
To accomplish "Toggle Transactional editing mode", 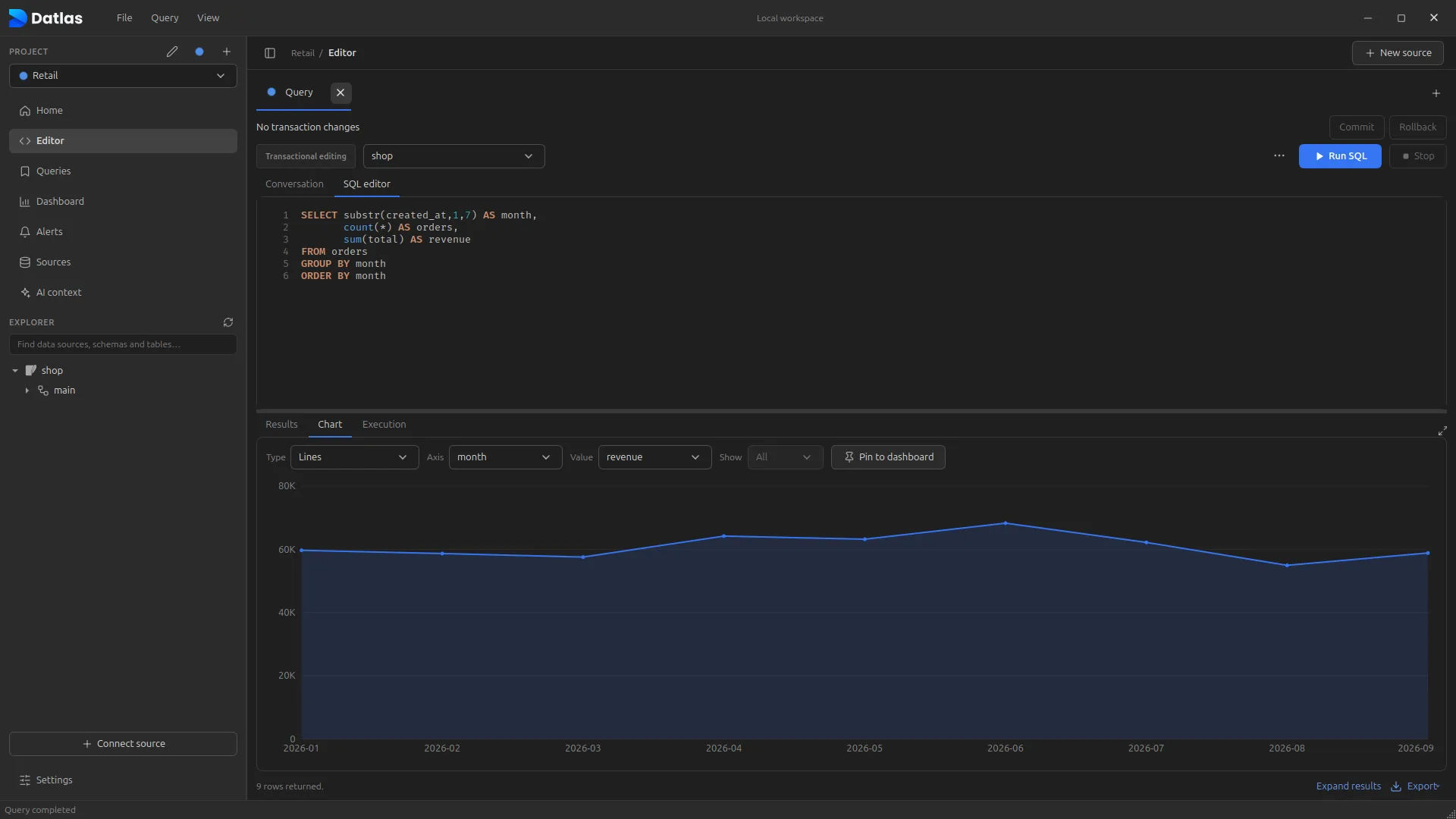I will 306,156.
